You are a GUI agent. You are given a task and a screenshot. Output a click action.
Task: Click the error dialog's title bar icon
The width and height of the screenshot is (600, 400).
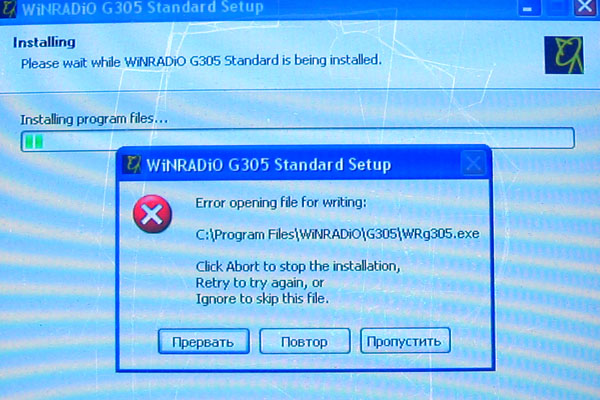(x=132, y=165)
